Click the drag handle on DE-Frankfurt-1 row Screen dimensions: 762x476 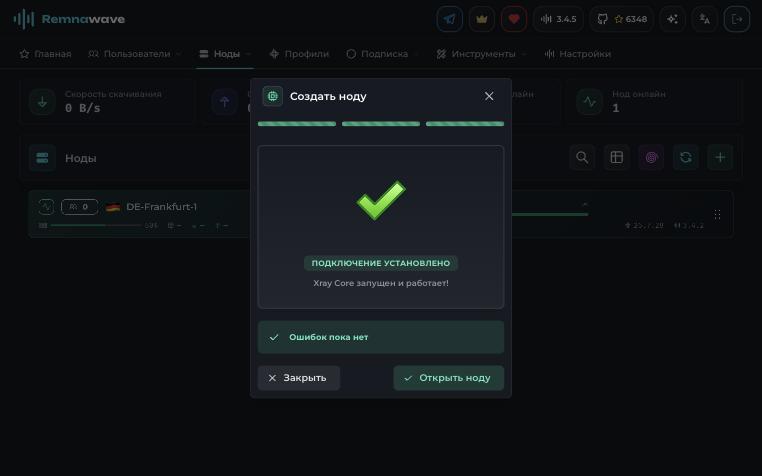click(717, 214)
